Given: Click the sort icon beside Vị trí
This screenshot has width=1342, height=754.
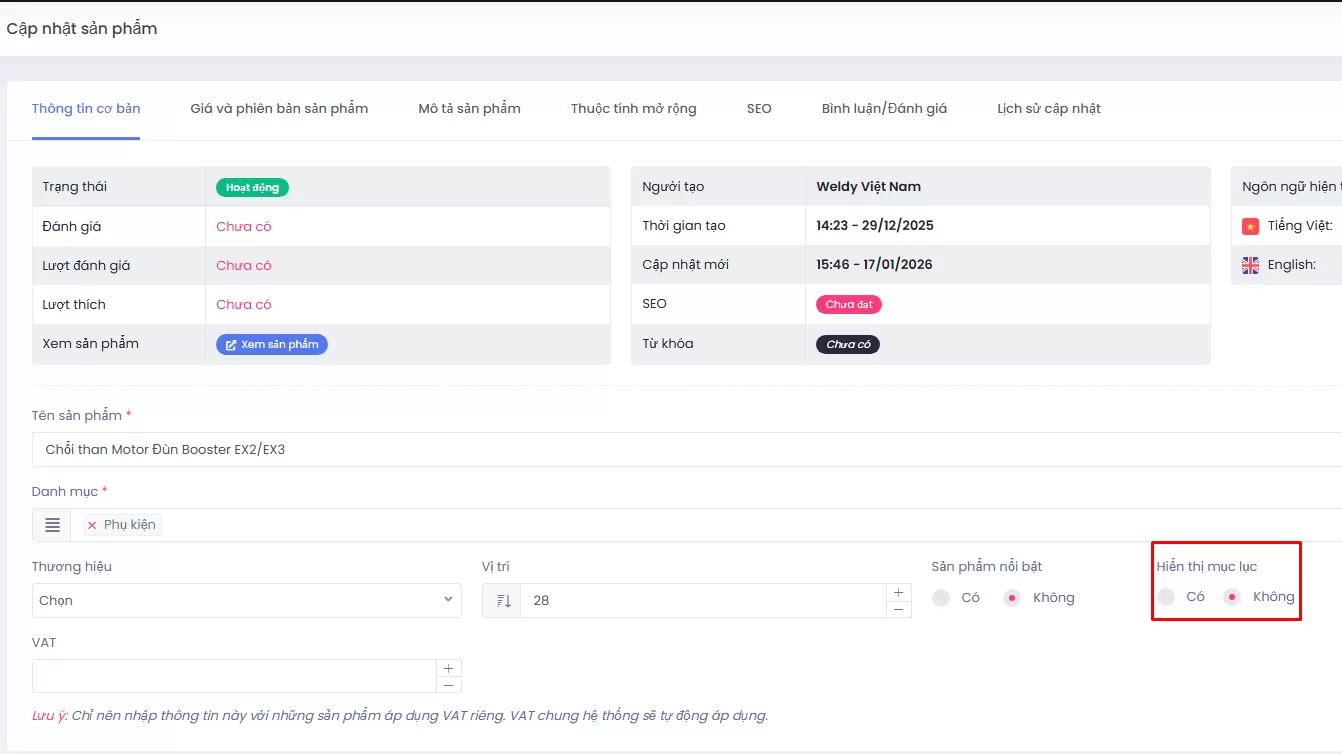Looking at the screenshot, I should pyautogui.click(x=502, y=601).
